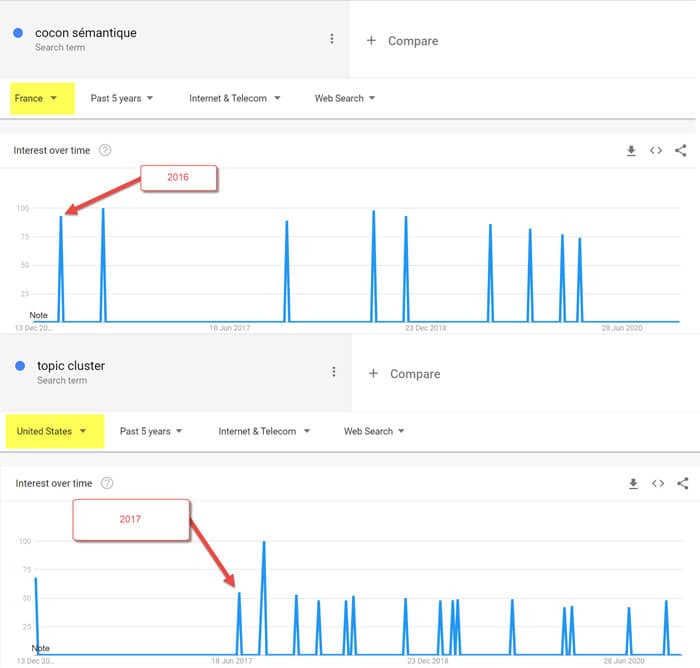Screen dimensions: 700x668
Task: Open the upper Internet & Telecom category filter
Action: point(235,98)
